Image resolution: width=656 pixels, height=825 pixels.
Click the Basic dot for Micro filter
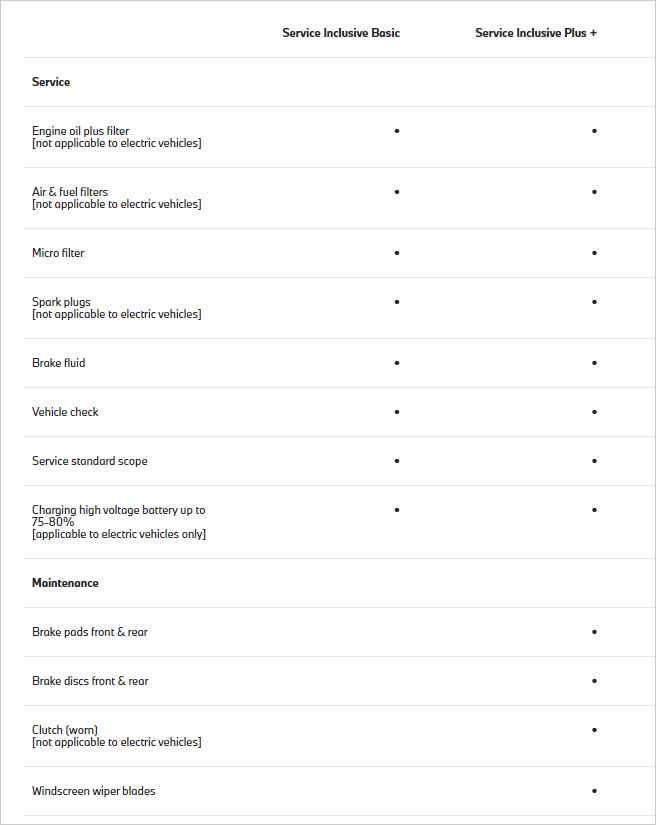pos(397,253)
